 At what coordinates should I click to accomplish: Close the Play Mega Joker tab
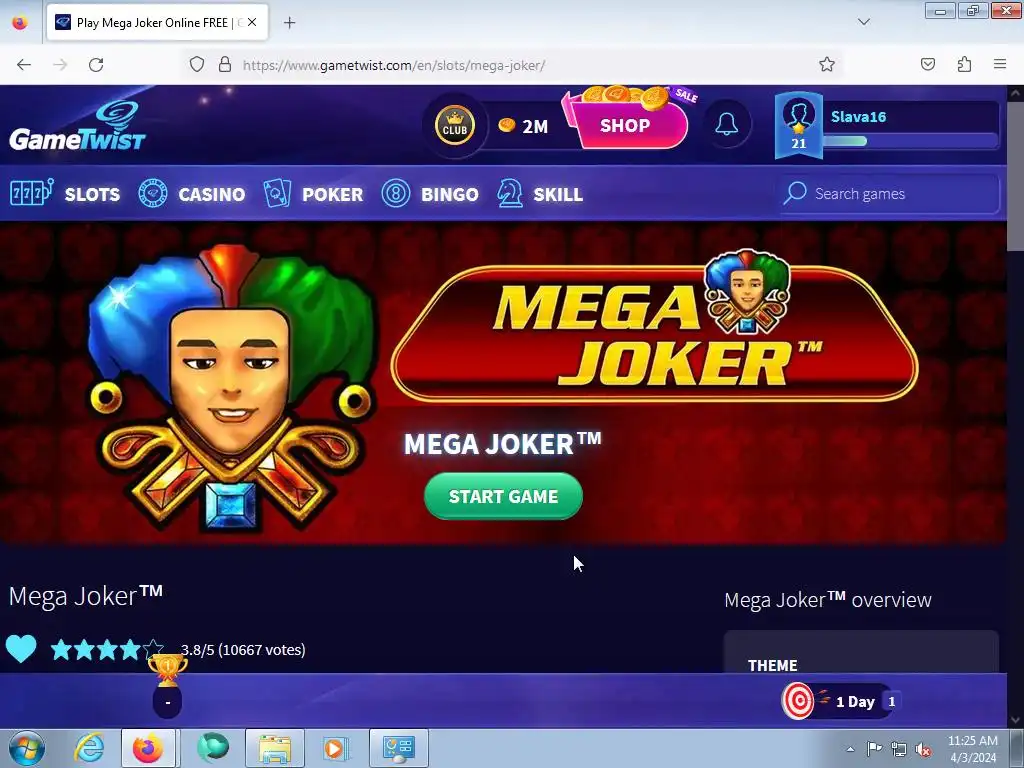point(252,22)
